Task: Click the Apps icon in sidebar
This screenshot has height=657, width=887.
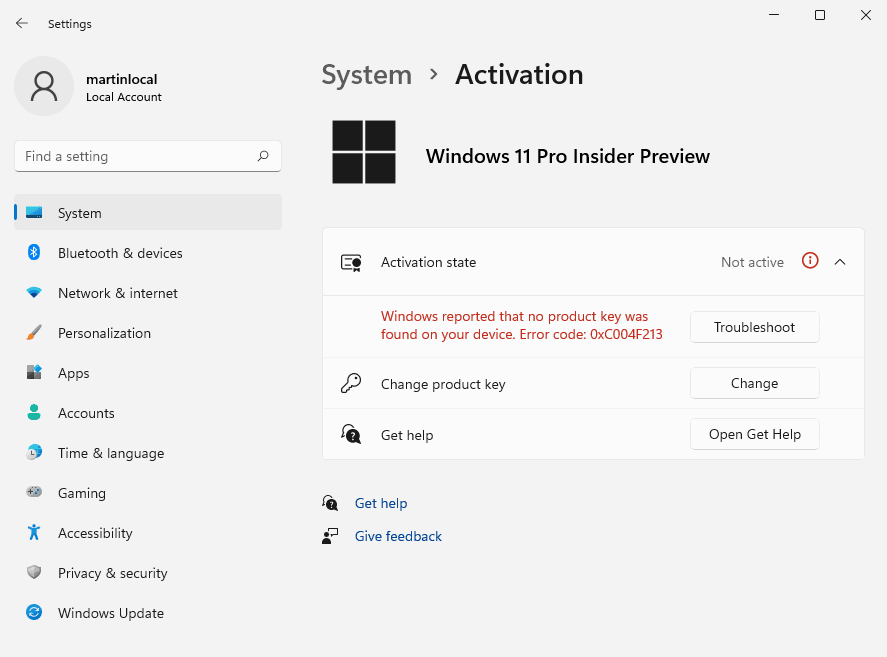Action: [34, 372]
